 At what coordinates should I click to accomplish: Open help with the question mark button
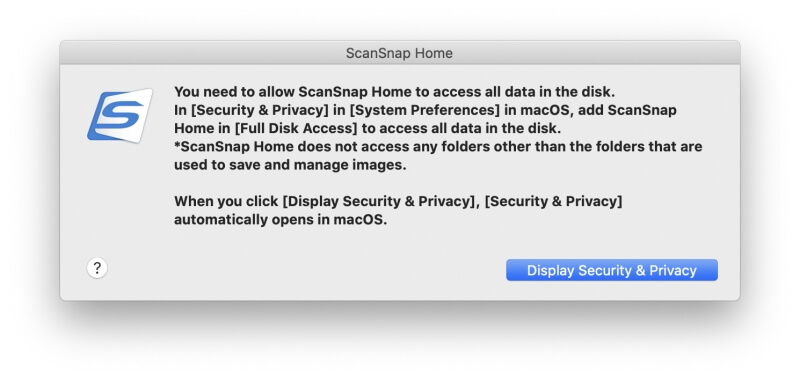tap(97, 268)
